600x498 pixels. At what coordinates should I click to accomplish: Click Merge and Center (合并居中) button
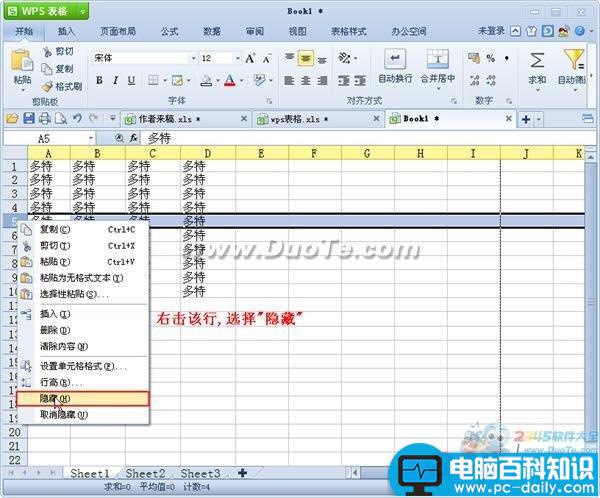point(438,67)
